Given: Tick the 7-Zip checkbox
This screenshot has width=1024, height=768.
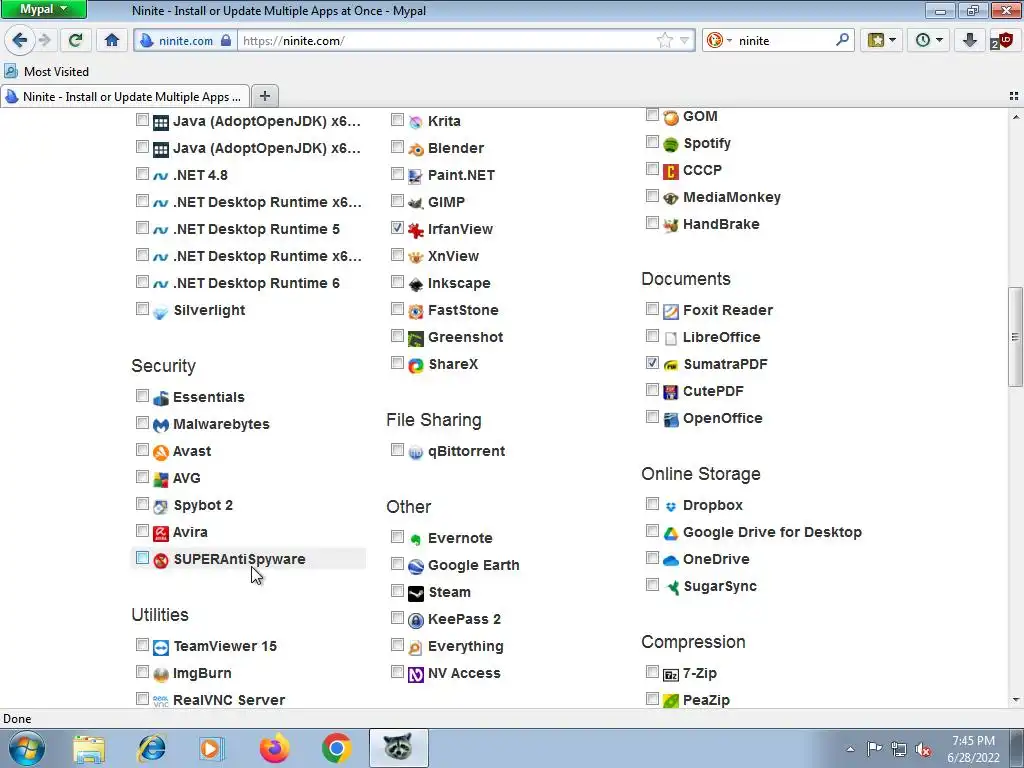Looking at the screenshot, I should coord(652,671).
